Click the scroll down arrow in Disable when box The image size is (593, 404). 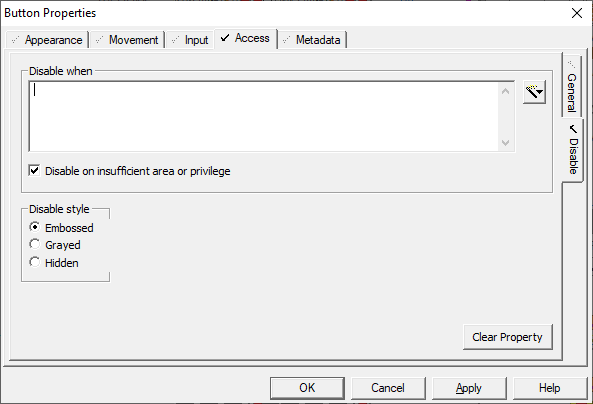[505, 143]
